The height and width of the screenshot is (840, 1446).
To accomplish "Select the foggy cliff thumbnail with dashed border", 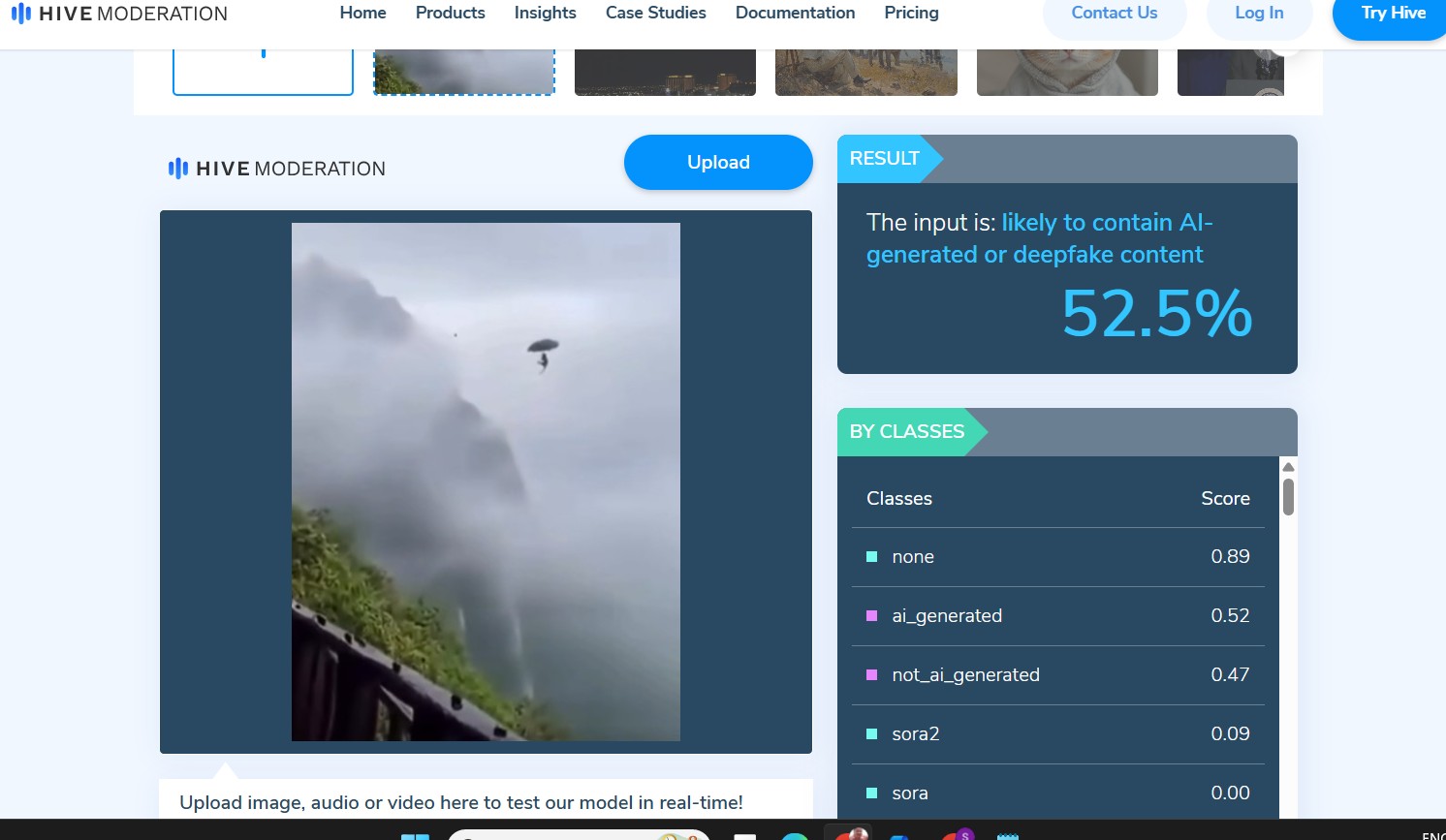I will point(464,73).
